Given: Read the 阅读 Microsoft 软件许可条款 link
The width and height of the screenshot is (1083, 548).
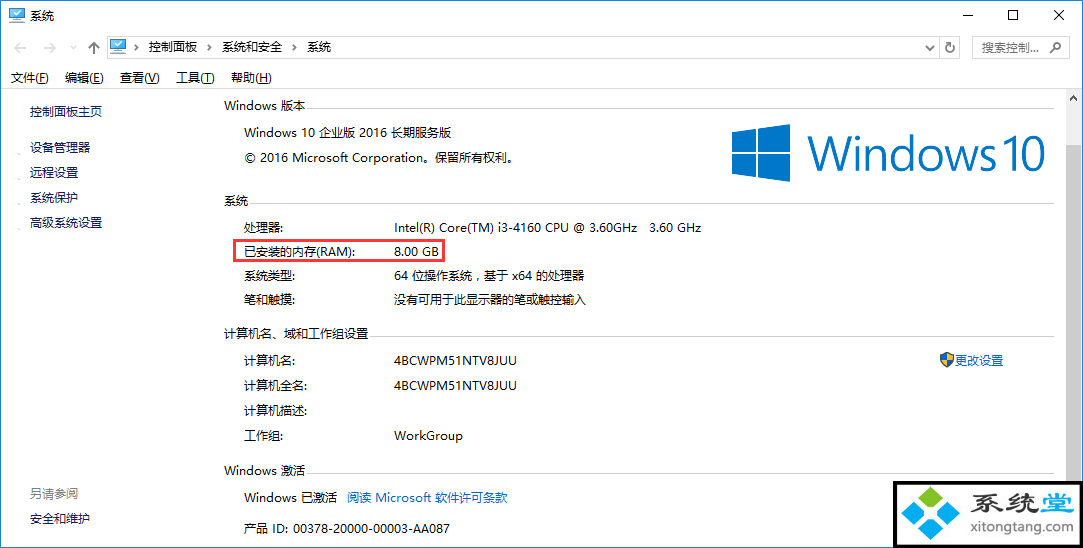Looking at the screenshot, I should [427, 498].
